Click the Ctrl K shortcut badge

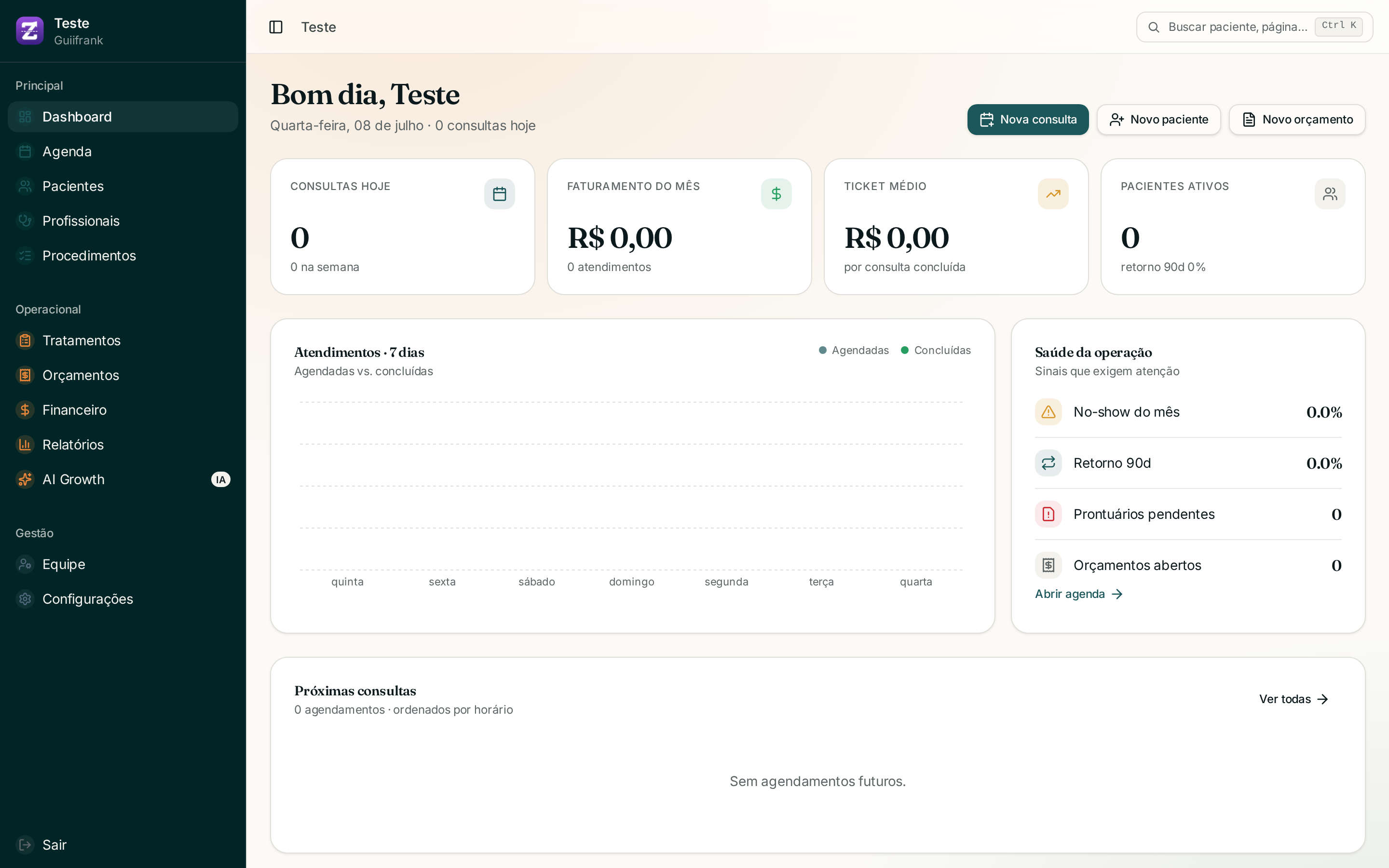click(x=1338, y=26)
